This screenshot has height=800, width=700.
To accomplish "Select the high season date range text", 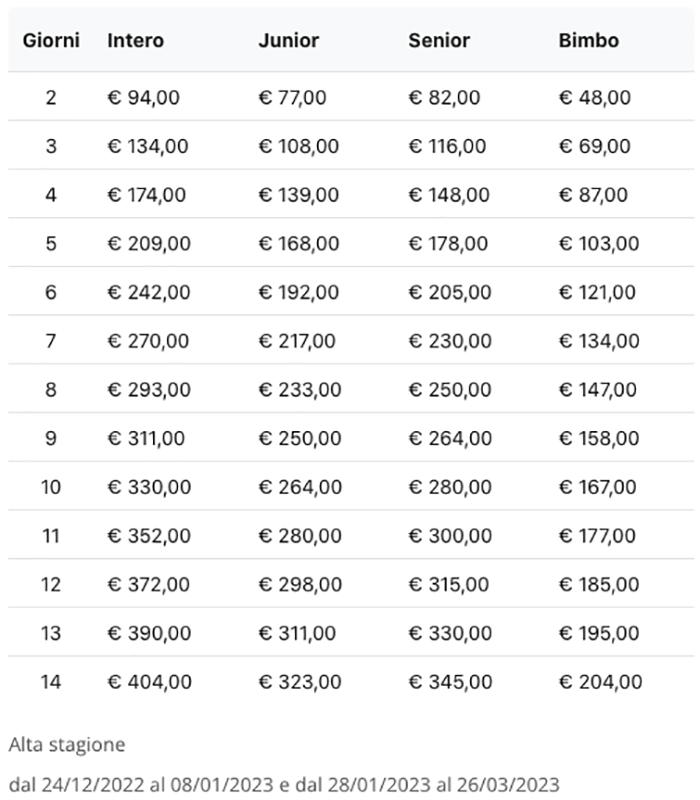I will pos(283,783).
